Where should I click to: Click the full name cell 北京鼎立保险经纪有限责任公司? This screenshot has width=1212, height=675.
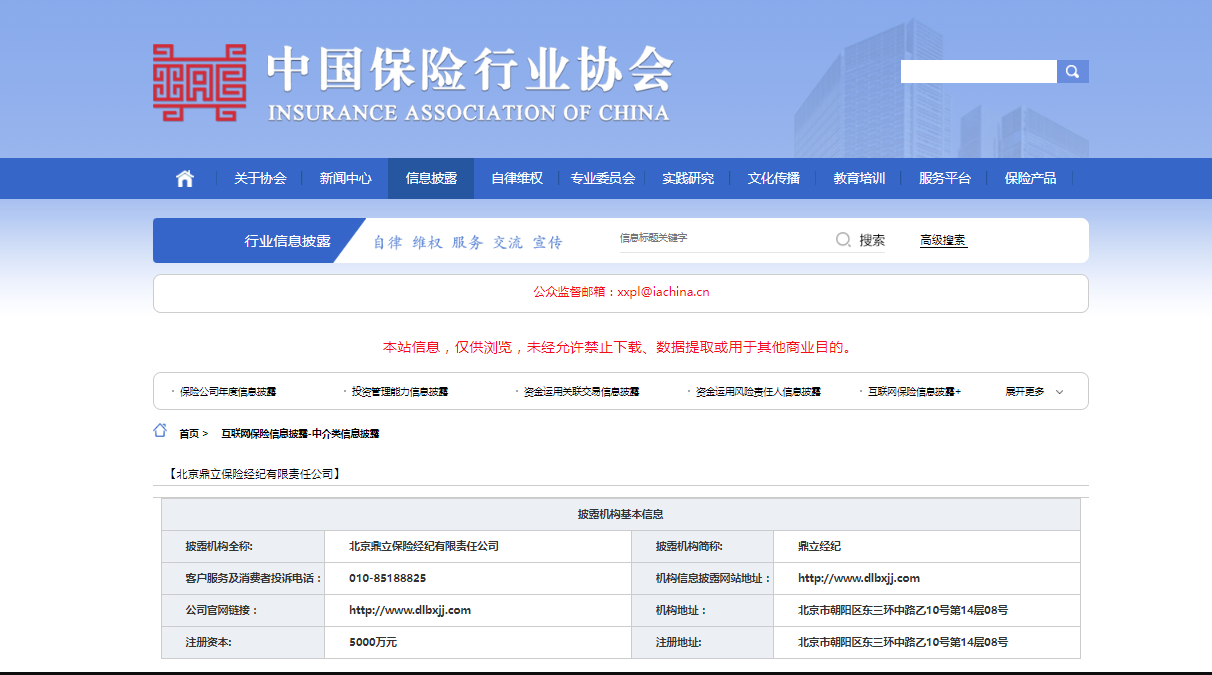click(424, 546)
